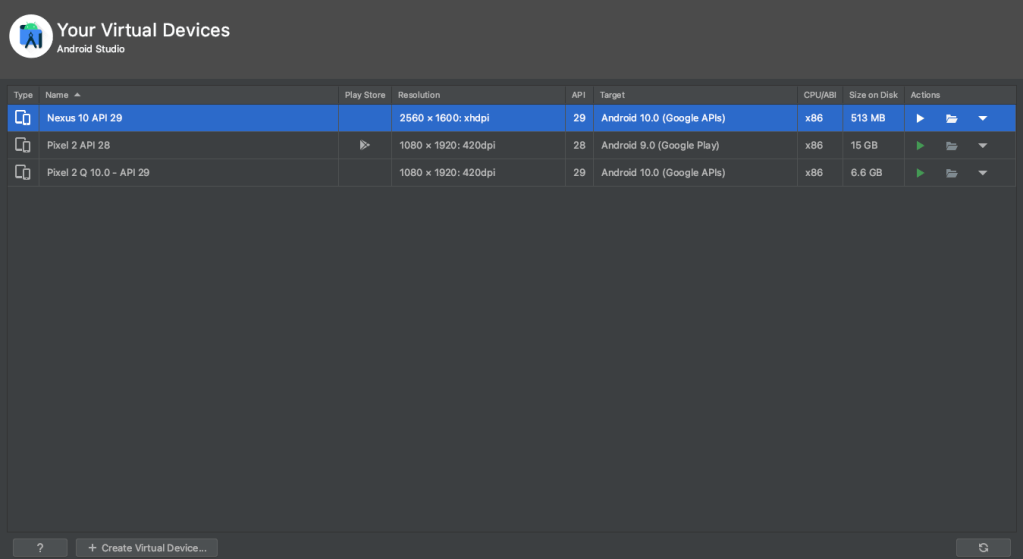Sort by the API column header
1023x559 pixels.
(x=578, y=95)
